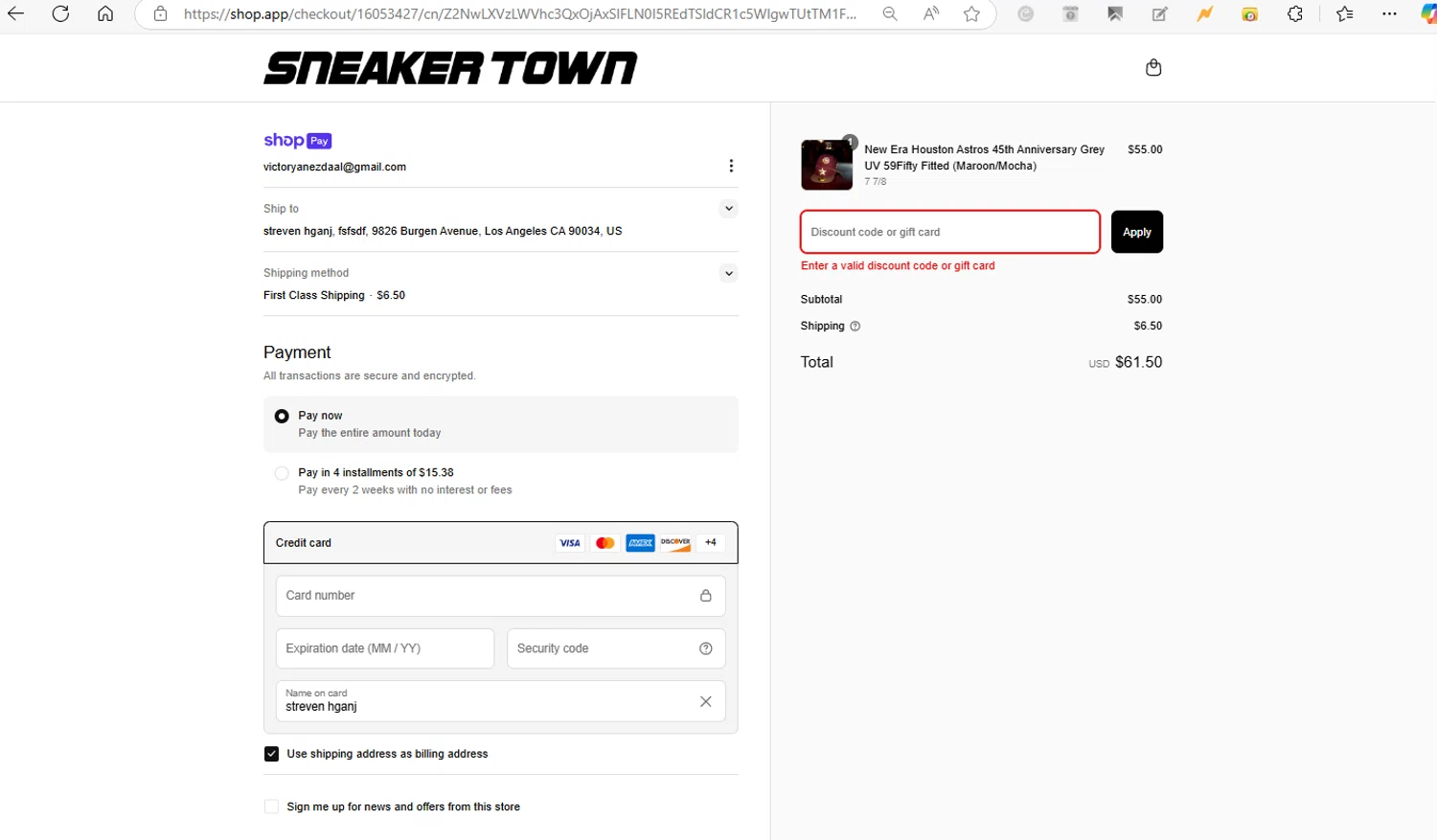This screenshot has height=840, width=1437.
Task: Open the Extensions puzzle piece menu
Action: [x=1295, y=13]
